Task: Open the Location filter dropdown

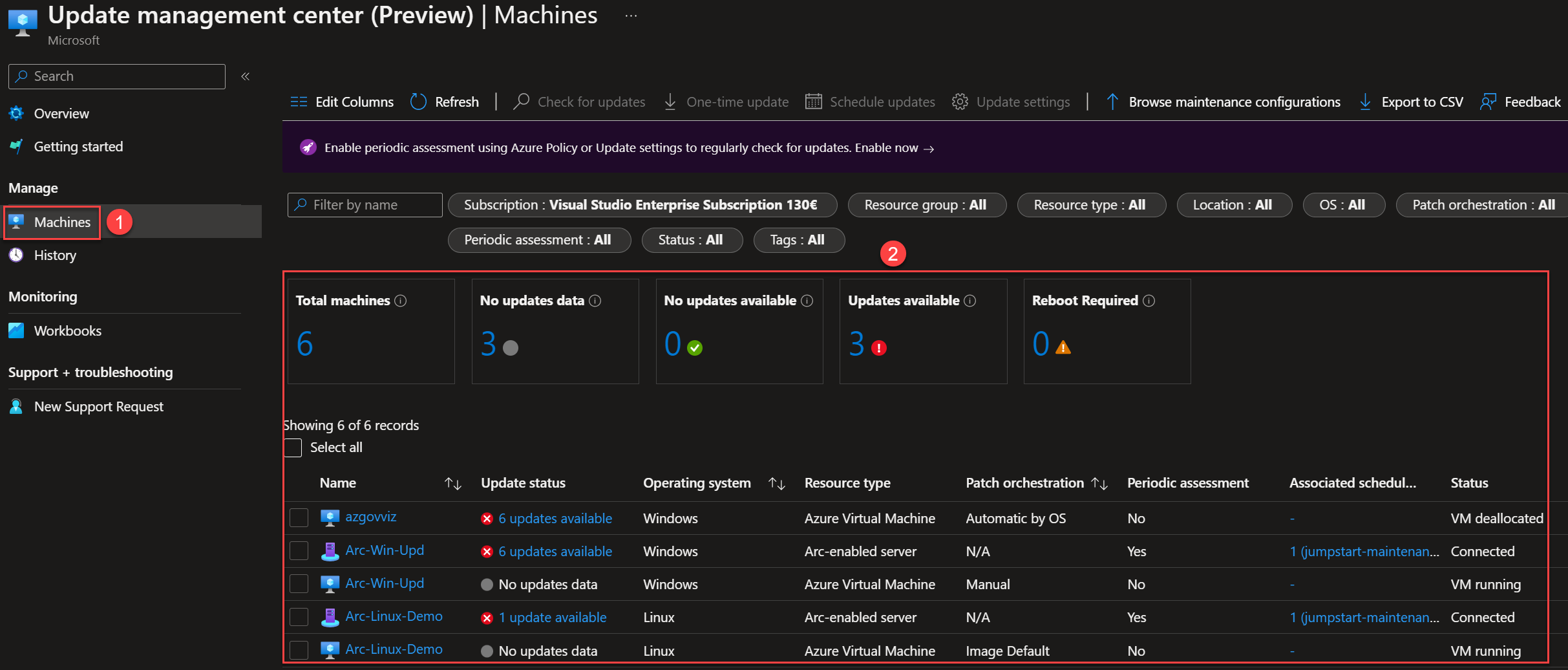Action: [1233, 205]
